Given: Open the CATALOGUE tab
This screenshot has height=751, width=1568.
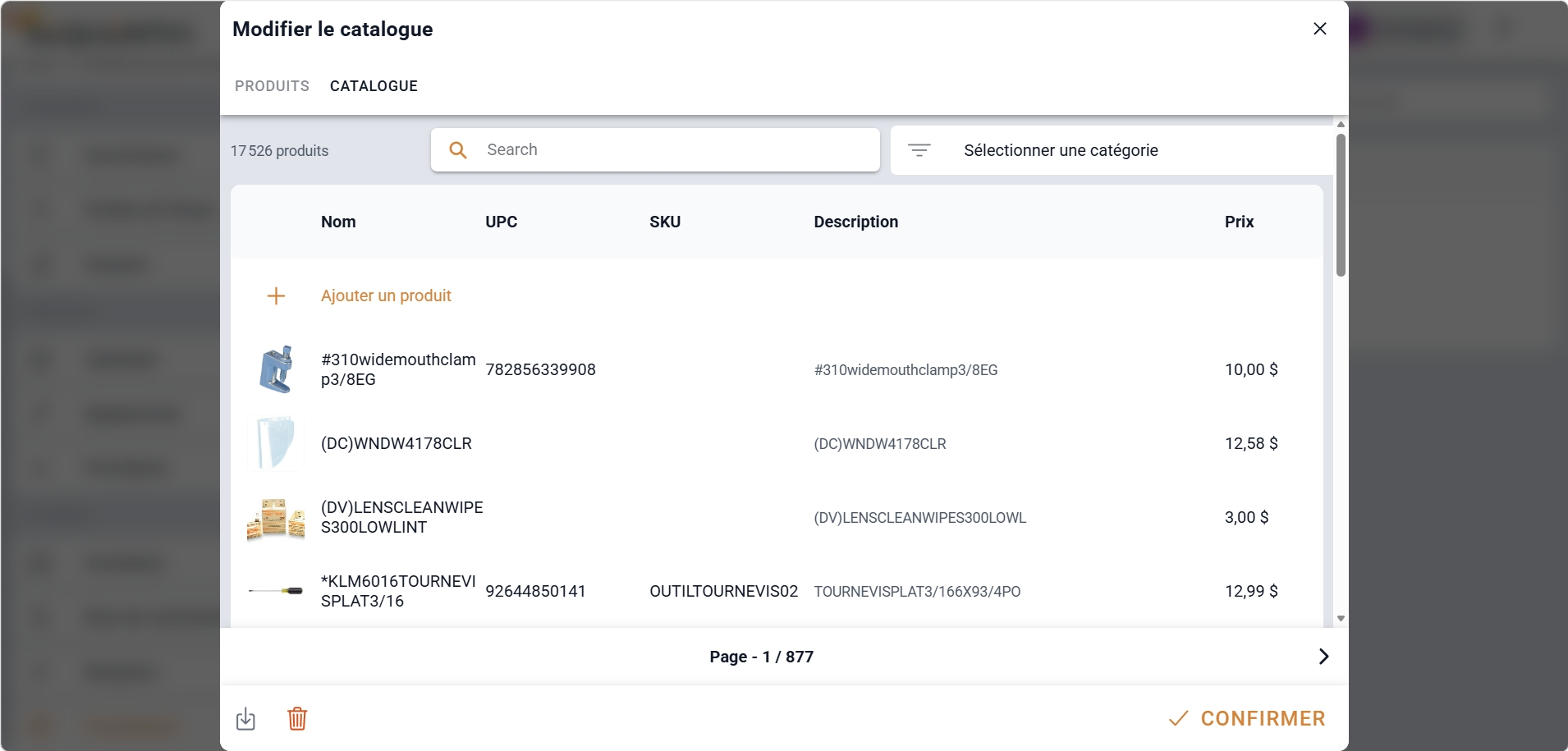Looking at the screenshot, I should tap(374, 86).
